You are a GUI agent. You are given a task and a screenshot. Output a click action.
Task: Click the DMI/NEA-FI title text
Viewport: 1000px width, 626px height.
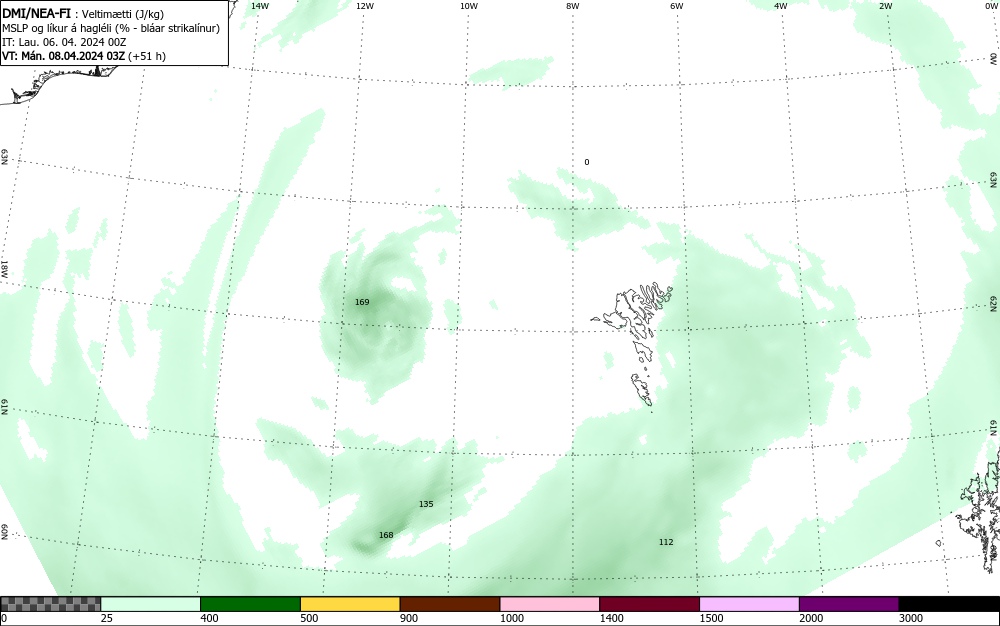[36, 13]
